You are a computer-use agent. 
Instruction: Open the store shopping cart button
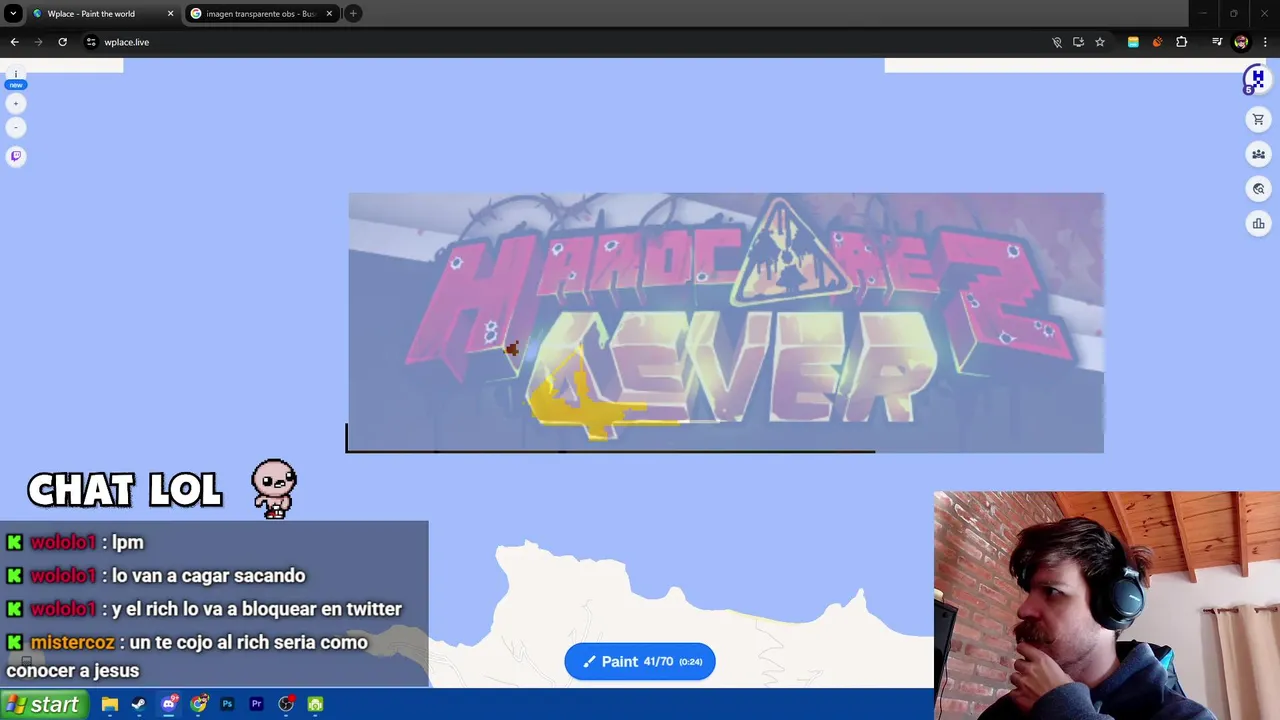point(1258,120)
